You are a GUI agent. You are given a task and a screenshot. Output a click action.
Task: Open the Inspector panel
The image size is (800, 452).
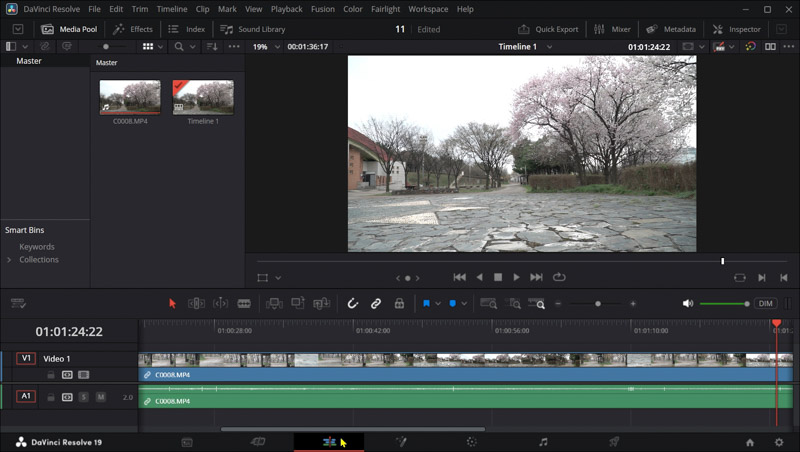[x=736, y=29]
